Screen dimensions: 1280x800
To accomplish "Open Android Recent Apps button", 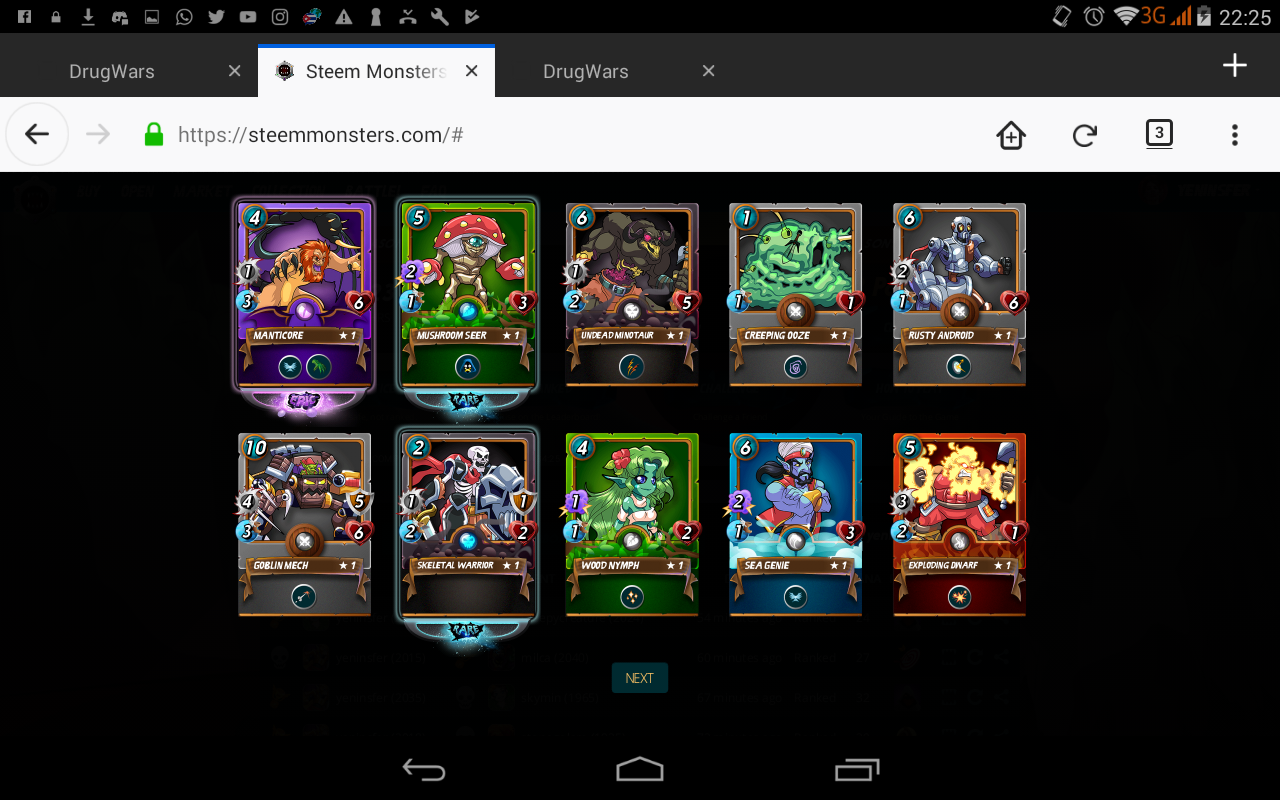I will tap(857, 769).
